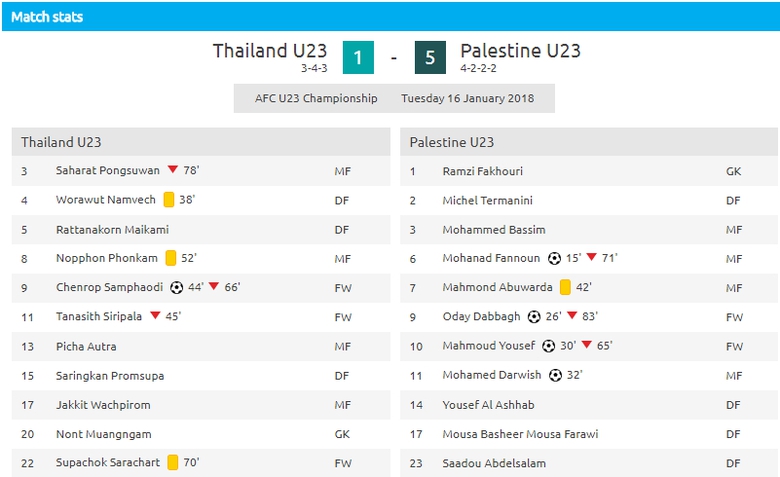Click Palestine's score box showing 5
The height and width of the screenshot is (477, 780).
[430, 58]
